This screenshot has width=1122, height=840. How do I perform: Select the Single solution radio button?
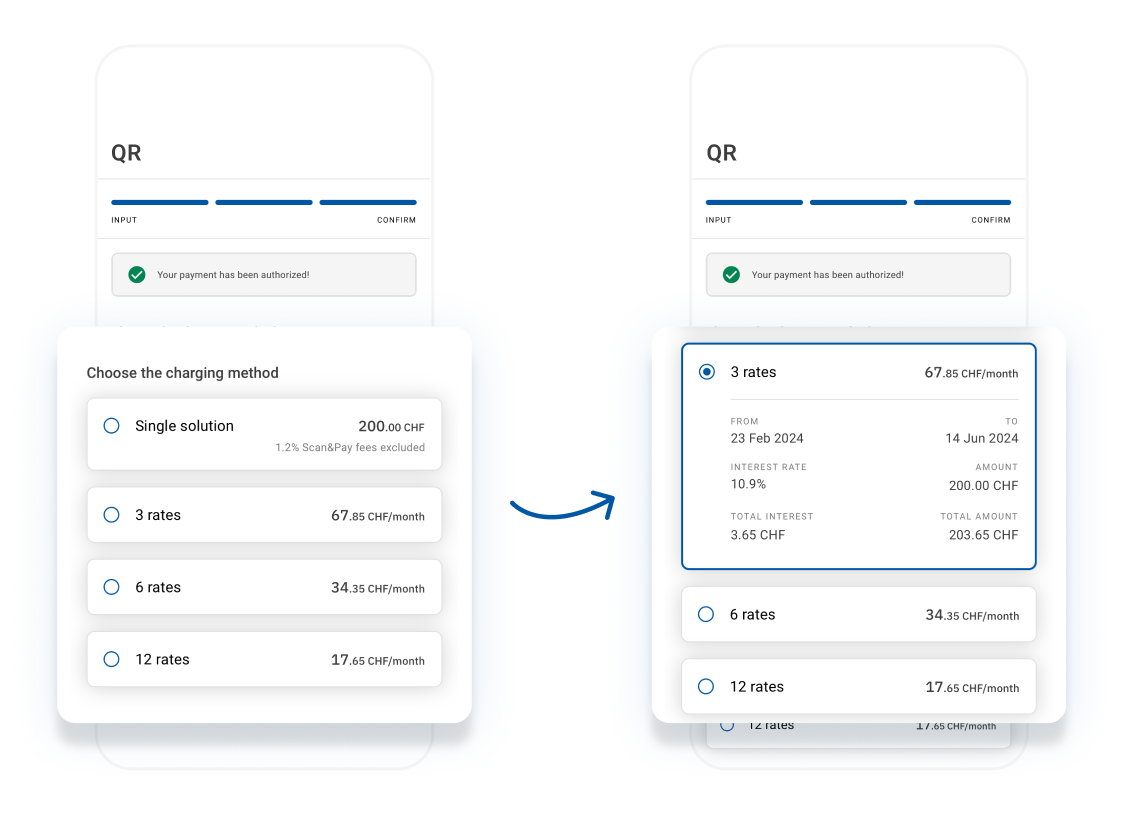(x=112, y=426)
